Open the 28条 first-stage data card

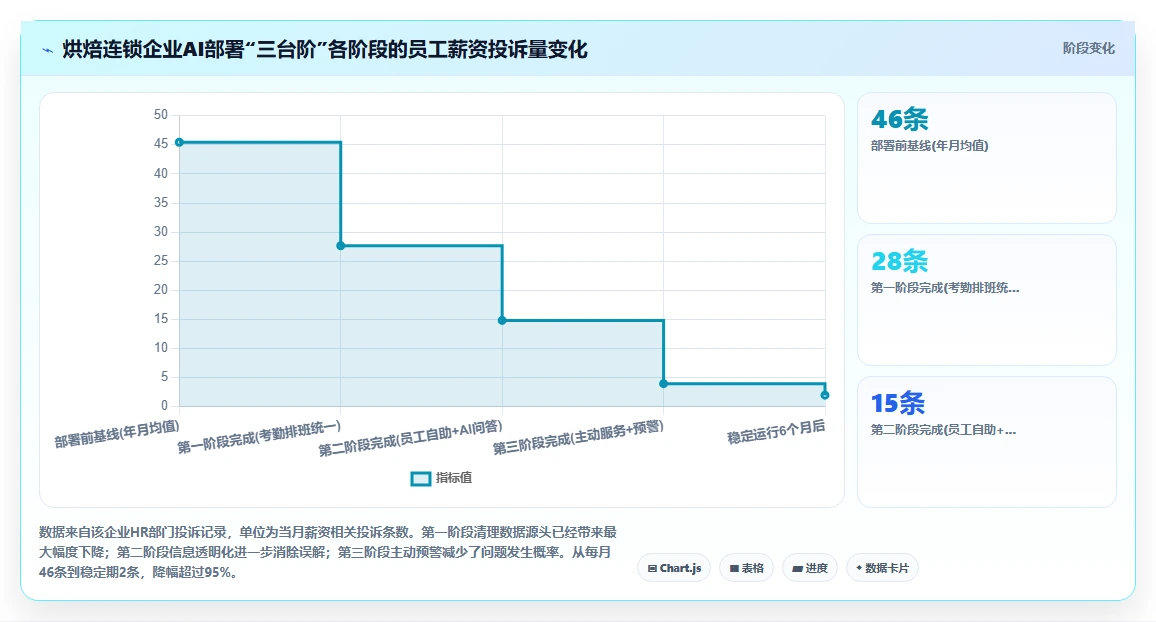click(x=986, y=300)
